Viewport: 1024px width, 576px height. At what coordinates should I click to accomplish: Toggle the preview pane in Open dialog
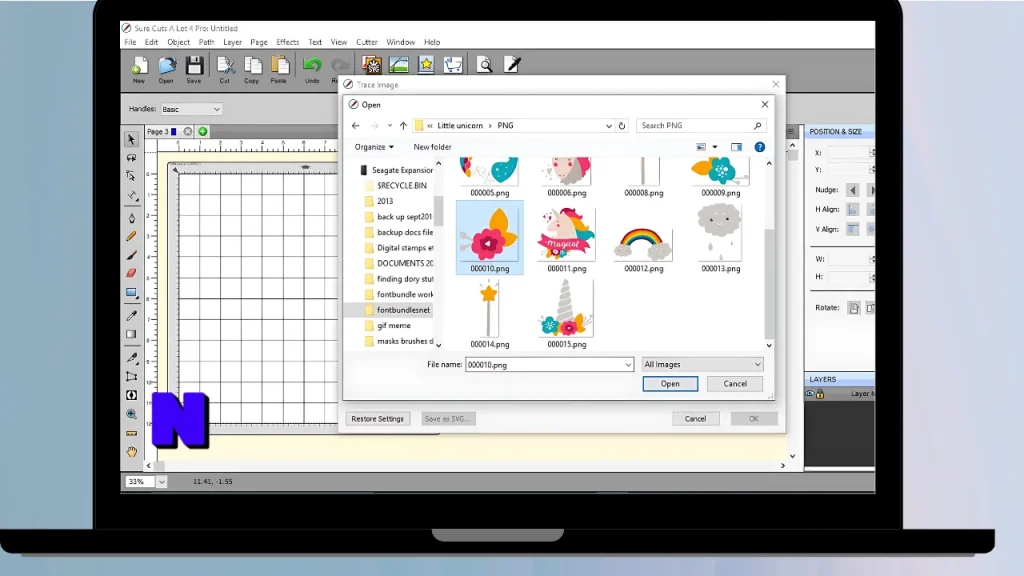(x=737, y=147)
